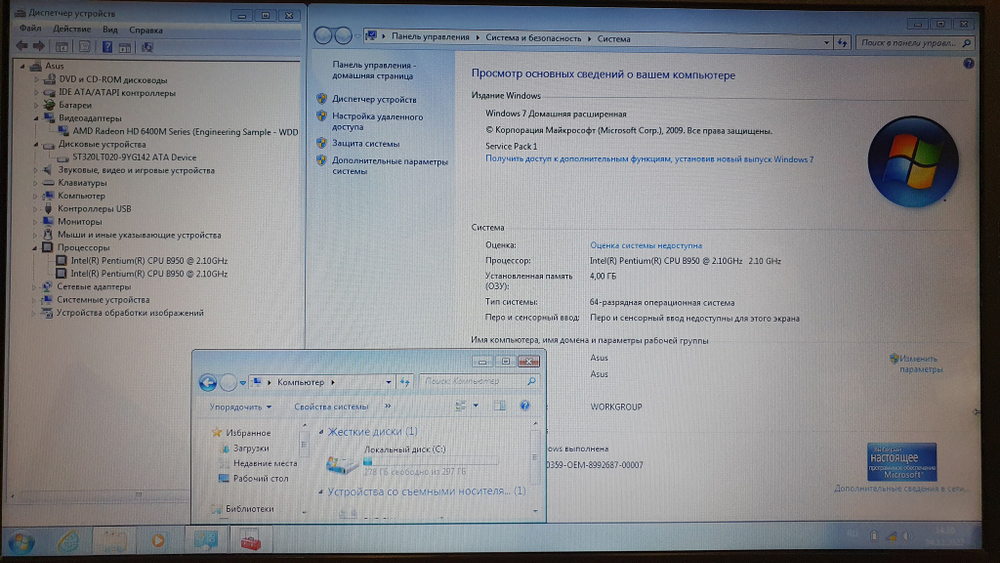Open Загрузки in explorer navigation pane

(251, 448)
